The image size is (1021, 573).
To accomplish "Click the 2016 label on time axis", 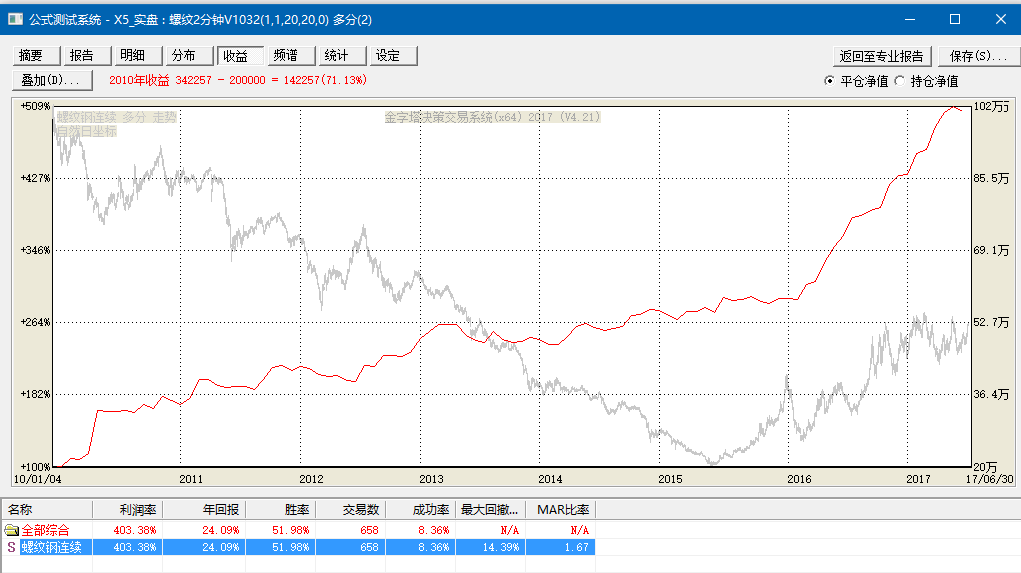I will coord(799,479).
